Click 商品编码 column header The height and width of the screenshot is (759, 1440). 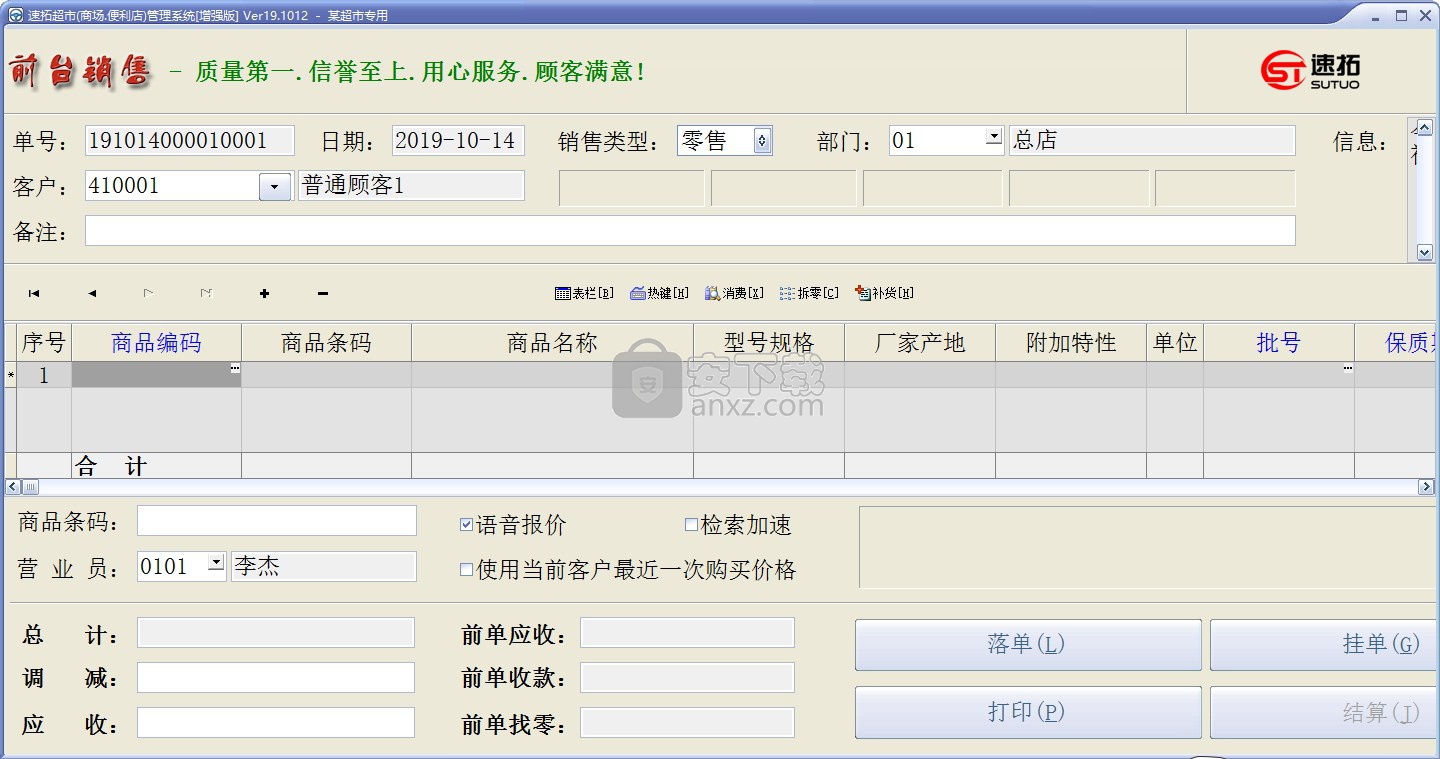tap(156, 343)
